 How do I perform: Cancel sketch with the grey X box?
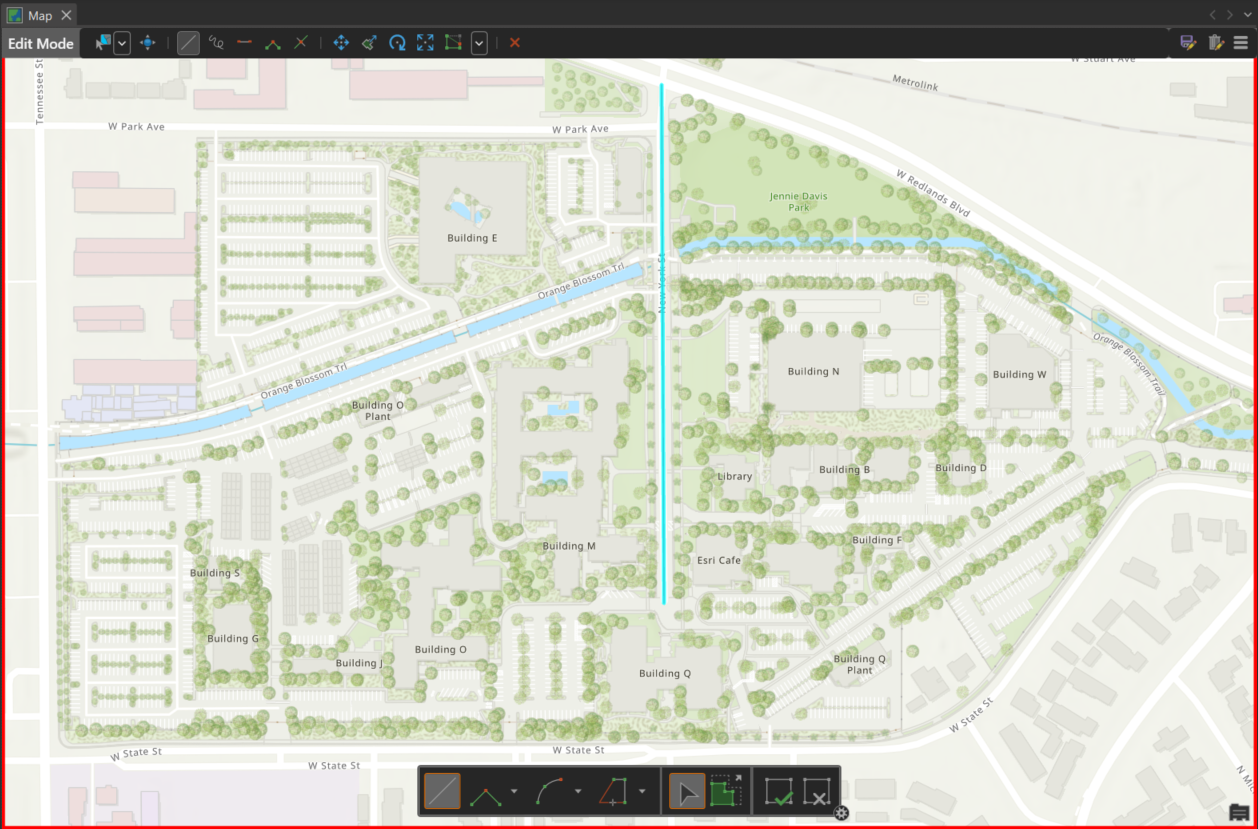point(817,792)
